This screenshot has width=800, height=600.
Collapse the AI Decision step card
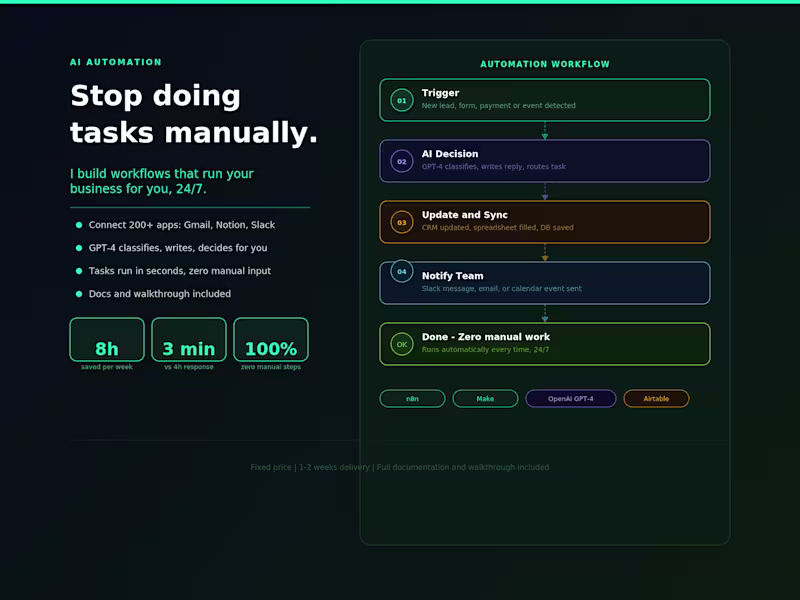pyautogui.click(x=545, y=161)
